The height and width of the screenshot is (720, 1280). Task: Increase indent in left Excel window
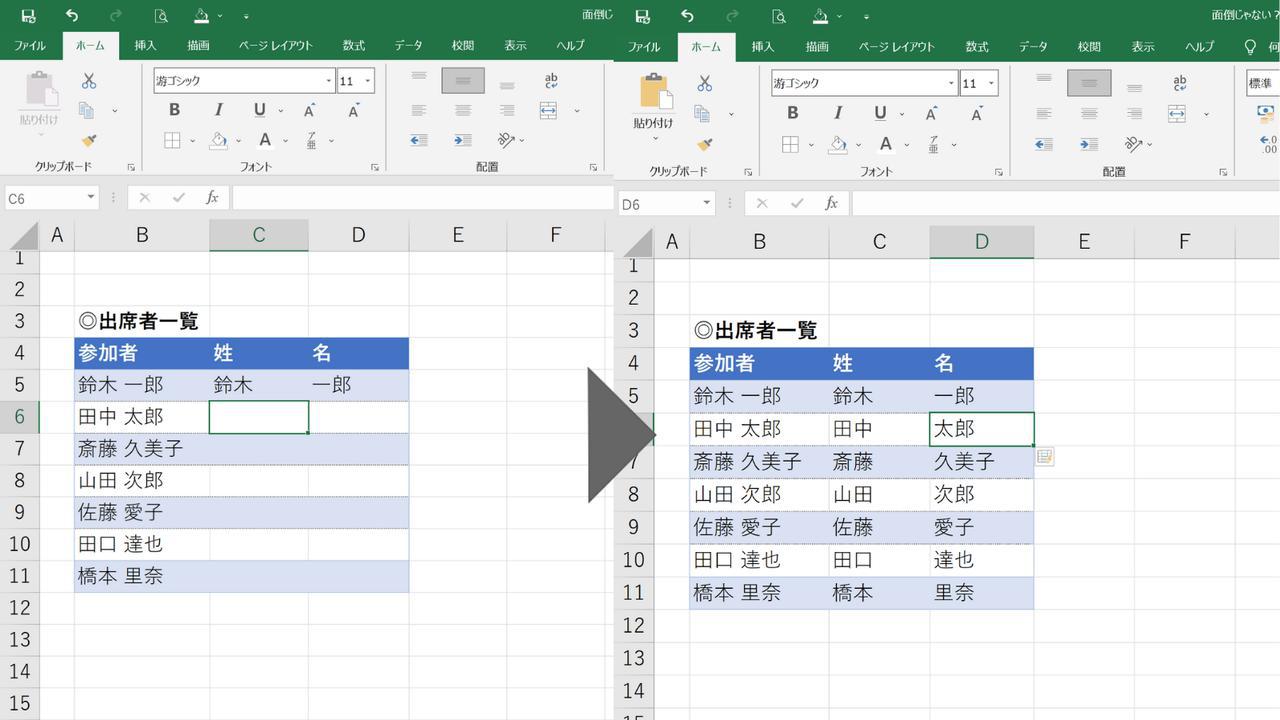(463, 140)
